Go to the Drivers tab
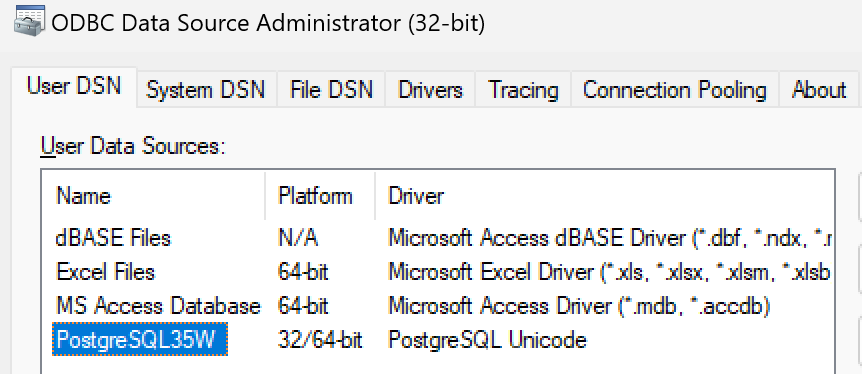Screen dimensions: 862x374 (430, 90)
